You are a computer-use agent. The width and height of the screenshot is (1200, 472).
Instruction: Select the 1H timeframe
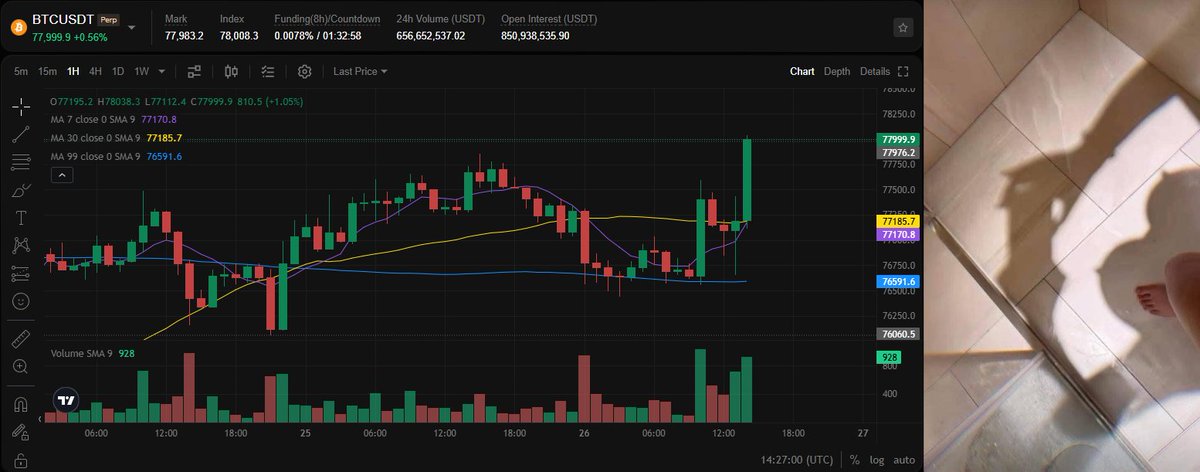tap(73, 72)
